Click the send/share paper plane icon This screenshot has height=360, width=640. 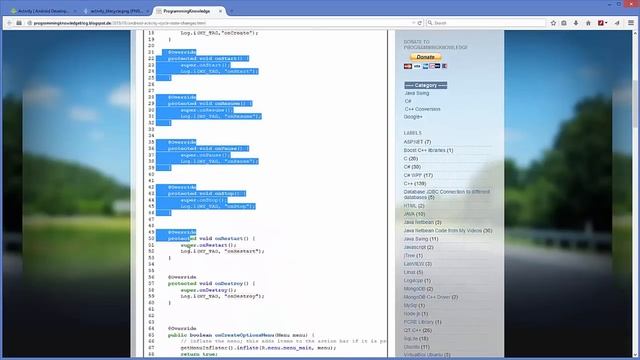[617, 23]
